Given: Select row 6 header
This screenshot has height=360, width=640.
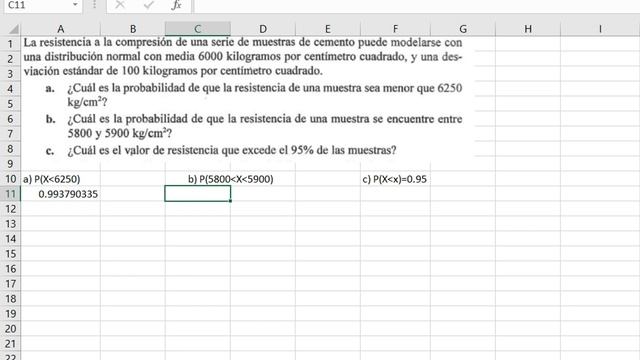Looking at the screenshot, I should coord(10,119).
